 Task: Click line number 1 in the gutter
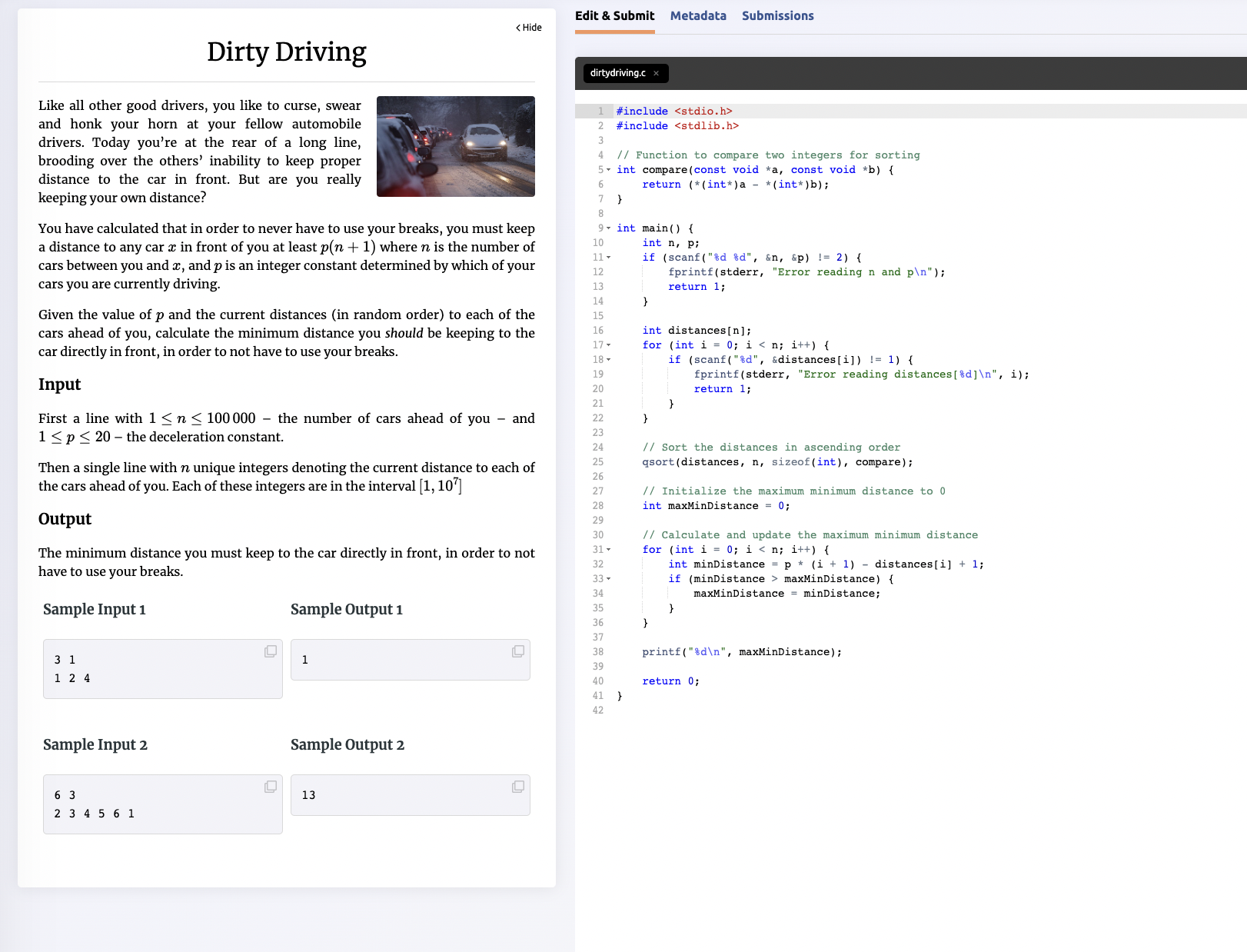click(600, 111)
